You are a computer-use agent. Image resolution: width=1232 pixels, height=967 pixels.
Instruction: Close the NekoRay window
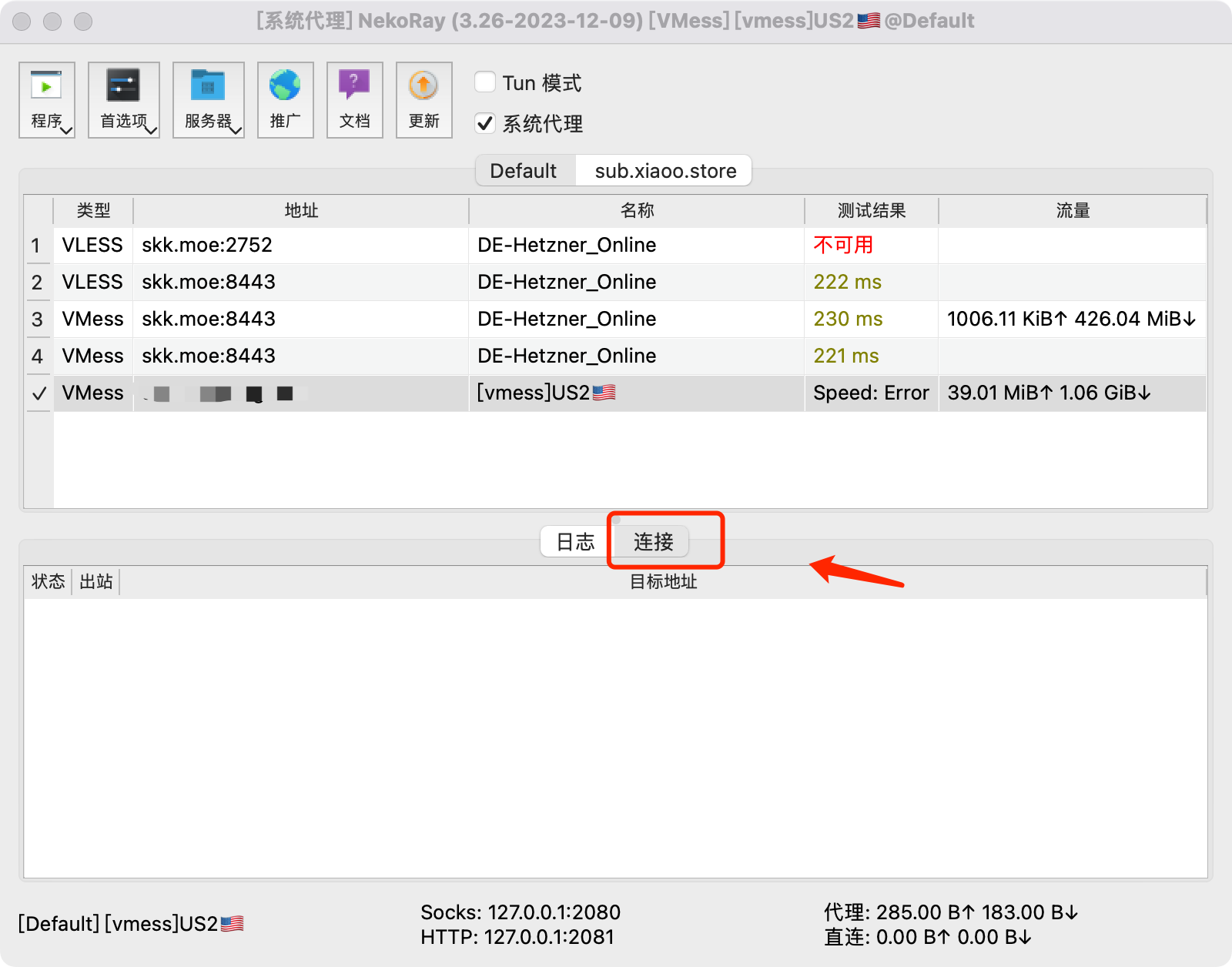tap(22, 21)
